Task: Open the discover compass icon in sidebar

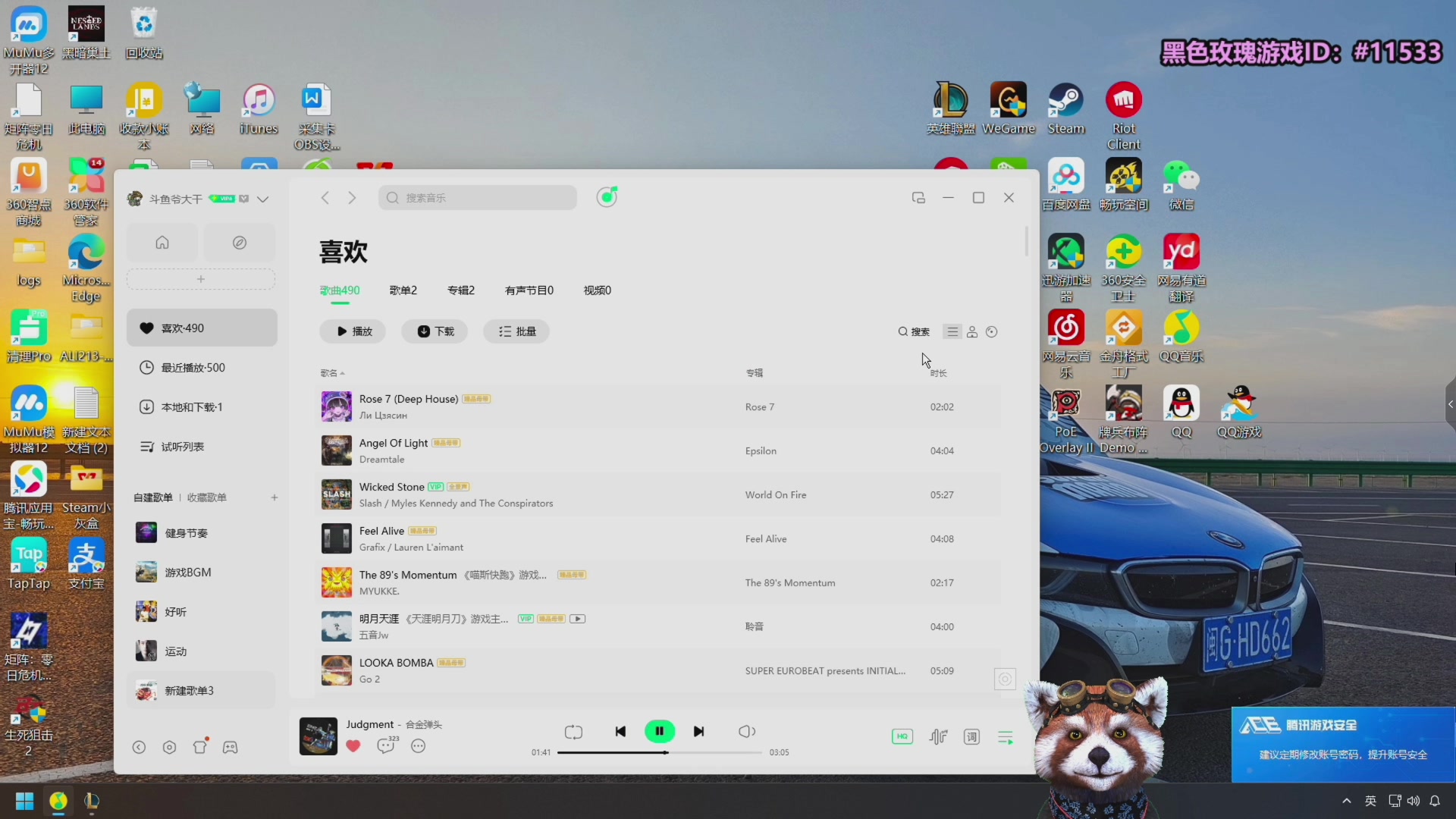Action: point(240,243)
